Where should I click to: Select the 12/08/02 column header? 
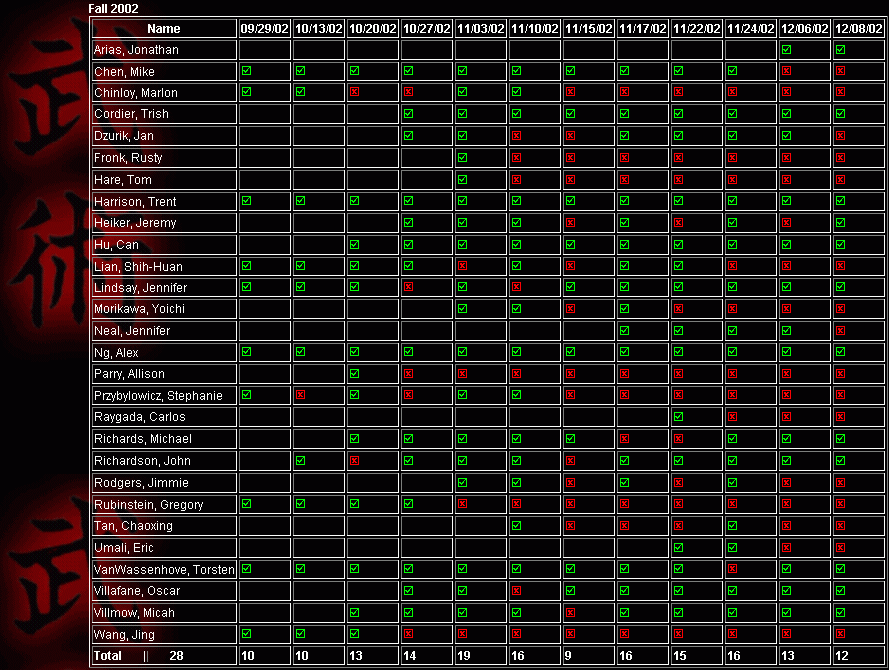858,29
